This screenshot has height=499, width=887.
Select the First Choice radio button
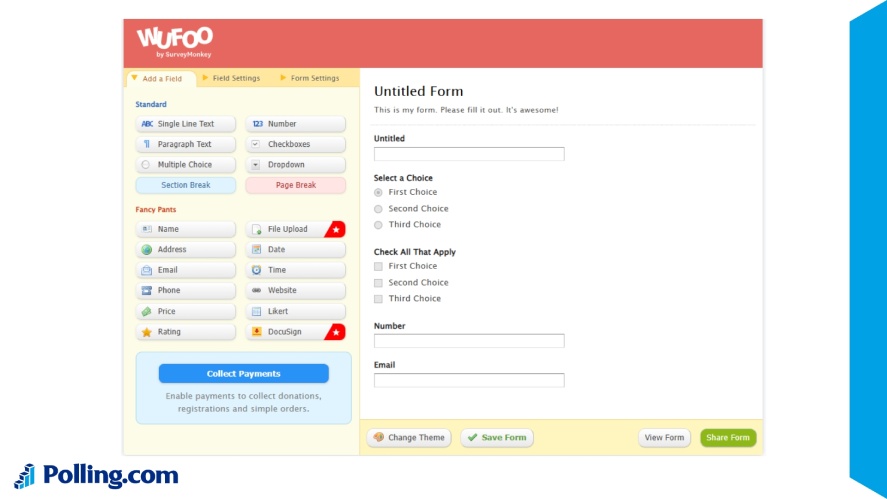[378, 192]
